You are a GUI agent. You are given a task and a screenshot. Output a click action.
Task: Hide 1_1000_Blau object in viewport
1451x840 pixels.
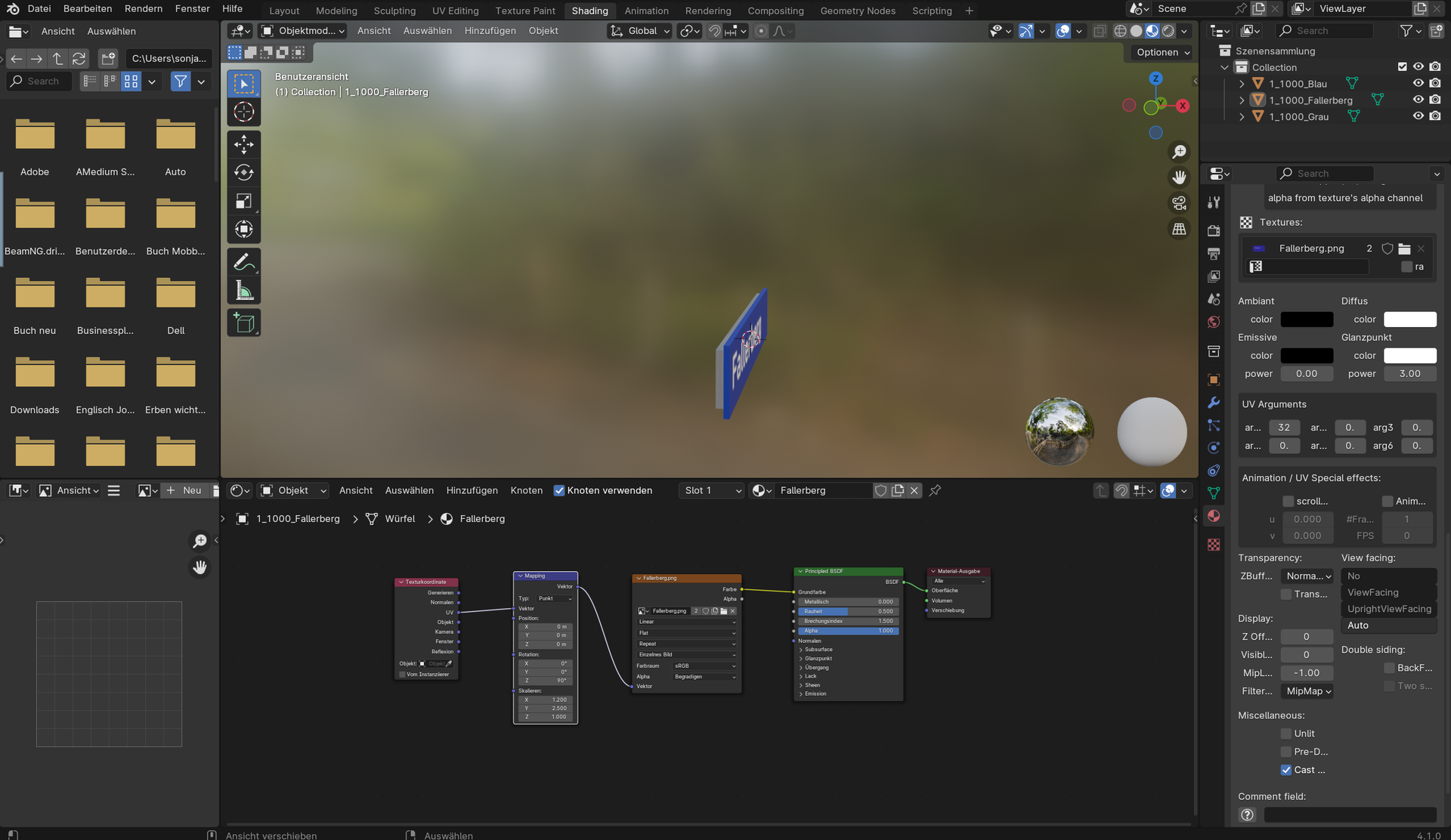(x=1419, y=83)
